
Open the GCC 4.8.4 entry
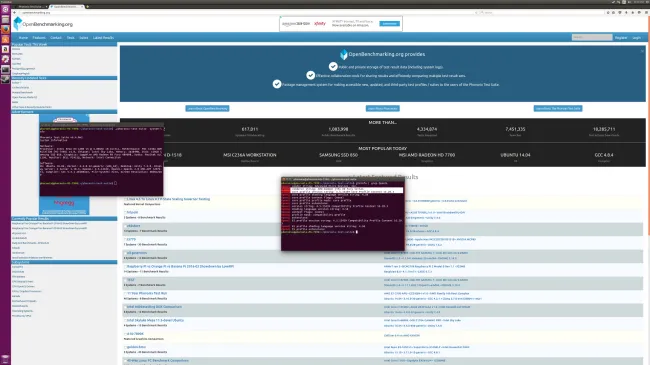(x=604, y=155)
